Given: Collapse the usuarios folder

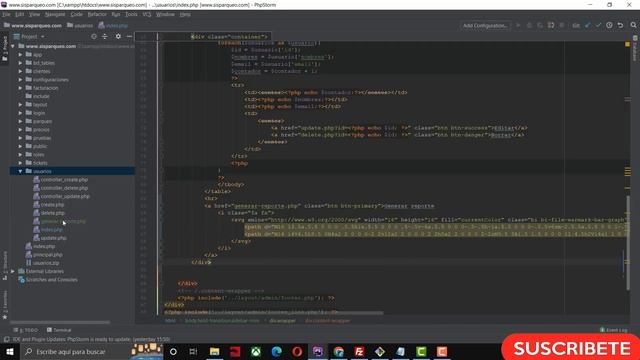Looking at the screenshot, I should coord(20,171).
